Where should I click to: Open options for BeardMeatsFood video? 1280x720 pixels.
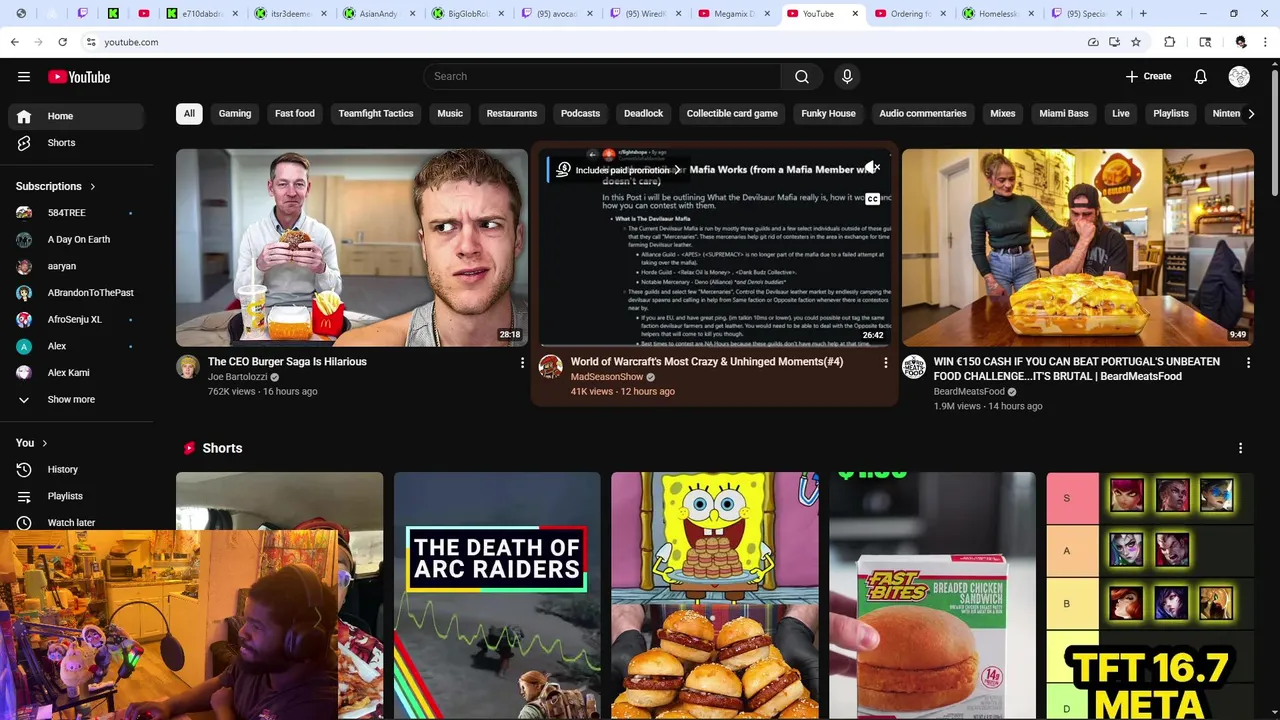1248,363
